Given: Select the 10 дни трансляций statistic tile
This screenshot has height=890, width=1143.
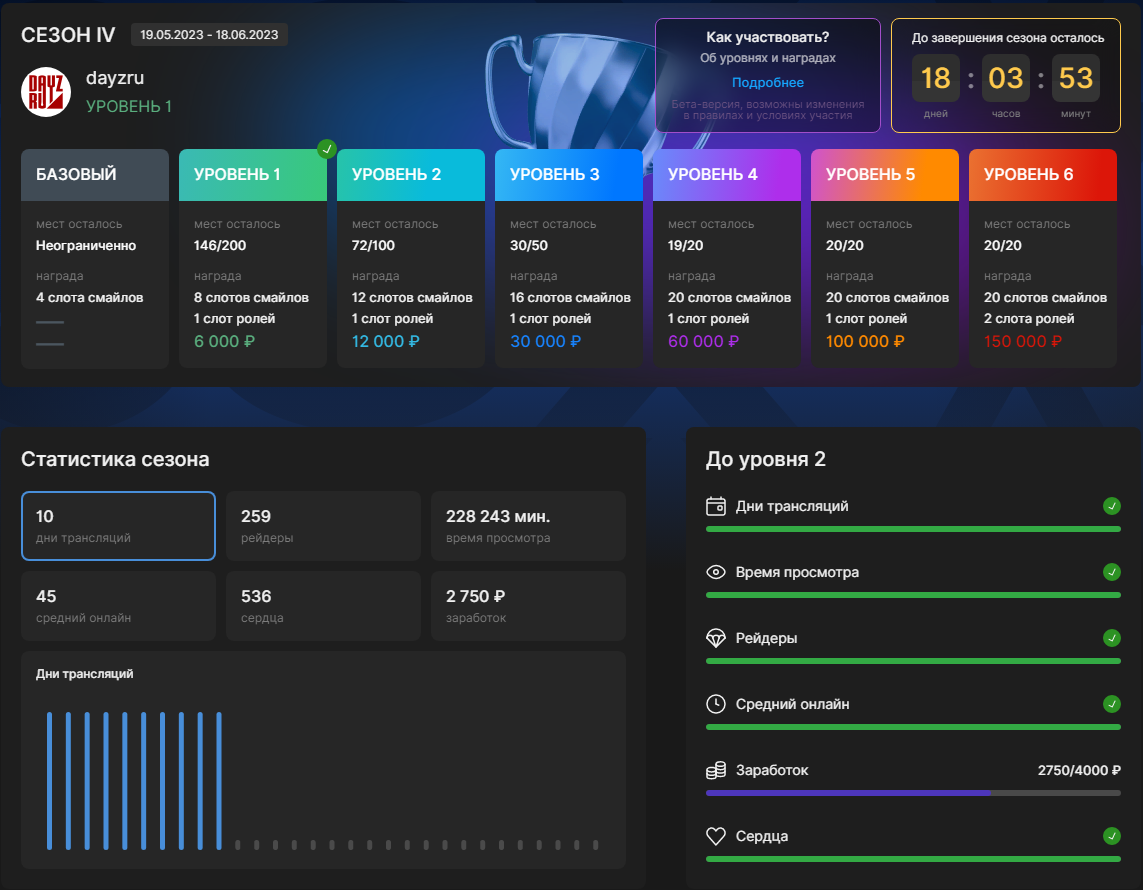Looking at the screenshot, I should point(118,526).
